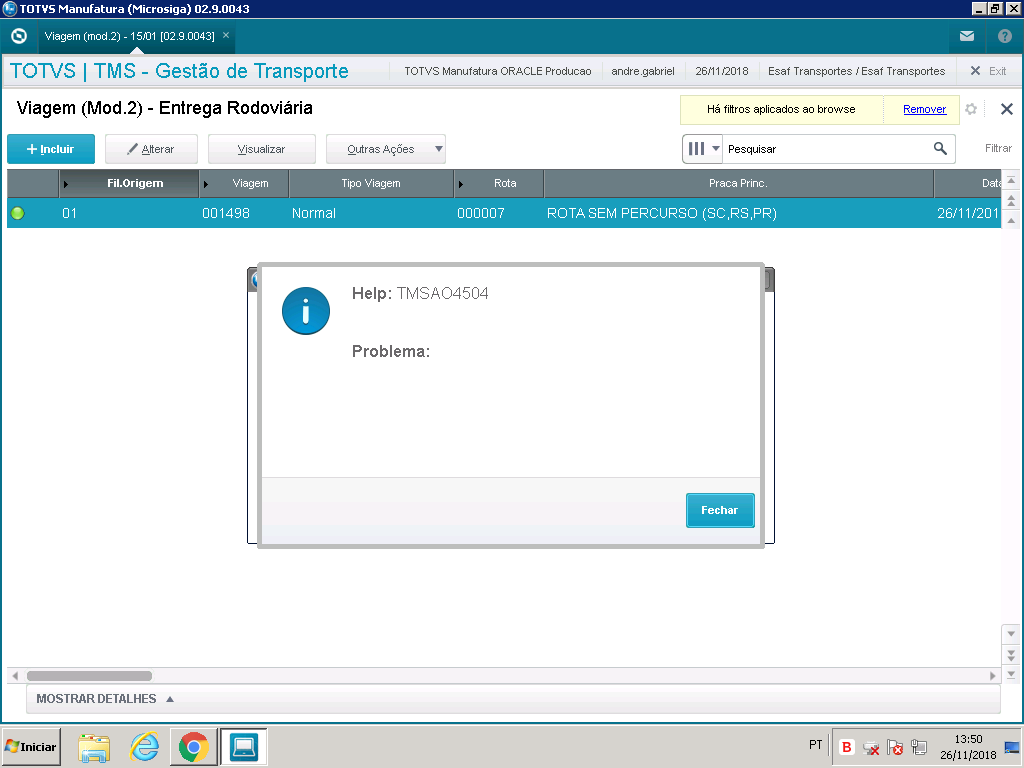This screenshot has height=768, width=1024.
Task: Move down one row grid arrow
Action: [1011, 633]
